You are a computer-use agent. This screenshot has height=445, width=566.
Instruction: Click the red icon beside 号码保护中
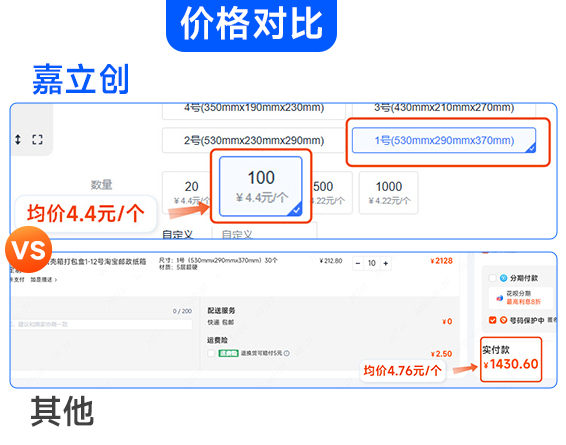[x=504, y=320]
